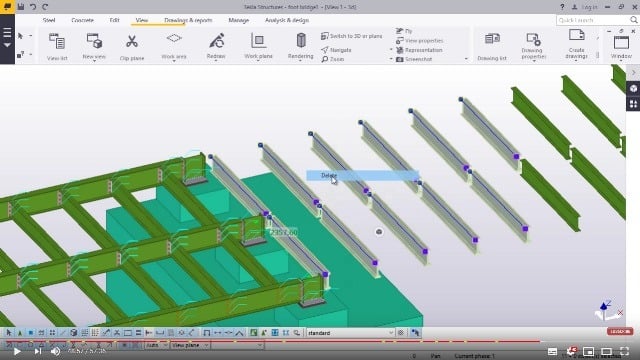Toggle YouTube miniplayer mode
Screen dimensions: 640x360
588,351
